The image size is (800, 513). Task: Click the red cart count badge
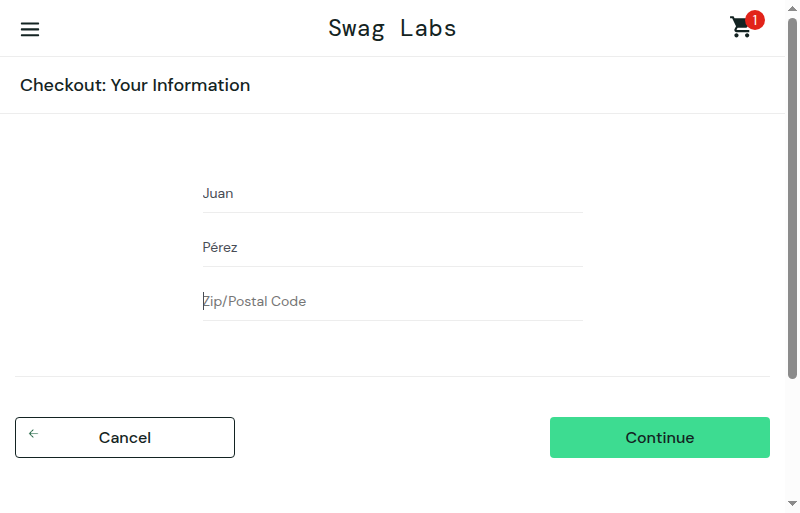click(x=755, y=20)
